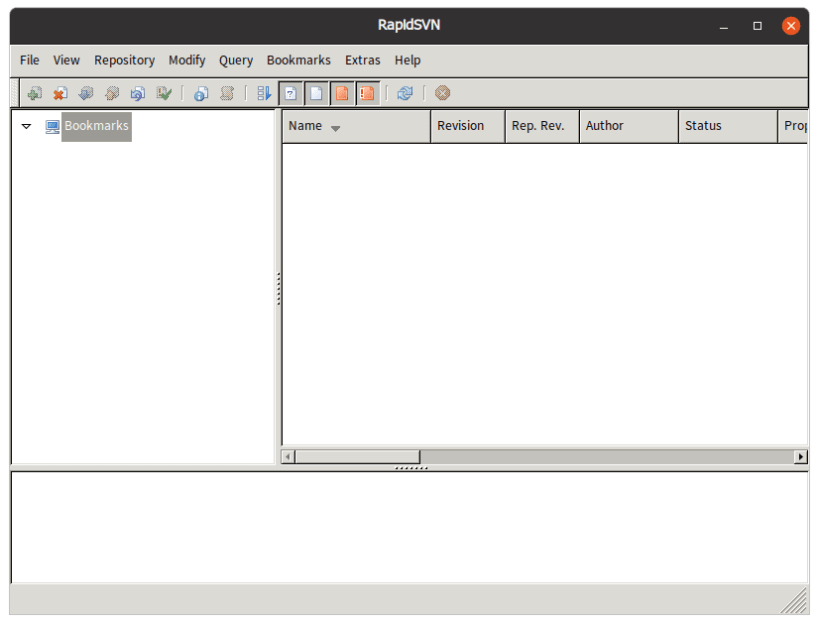
Task: Collapse the Bookmarks tree node
Action: tap(26, 126)
